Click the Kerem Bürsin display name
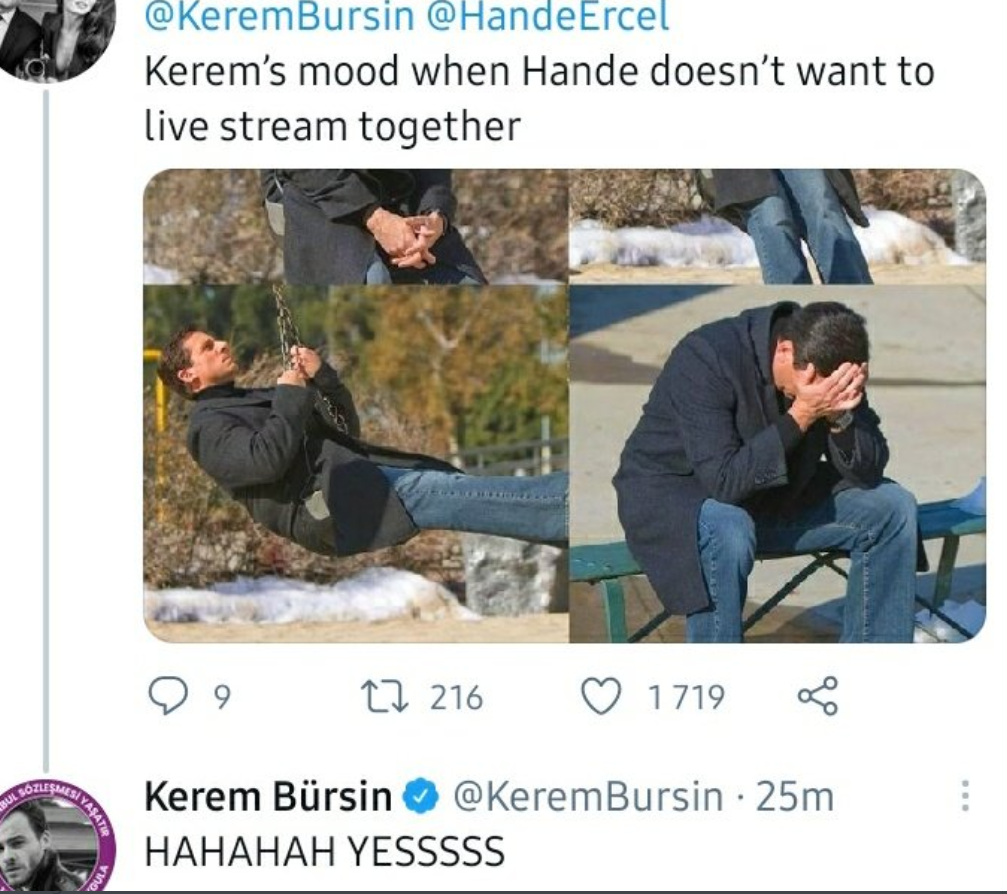This screenshot has width=1007, height=894. (x=268, y=796)
